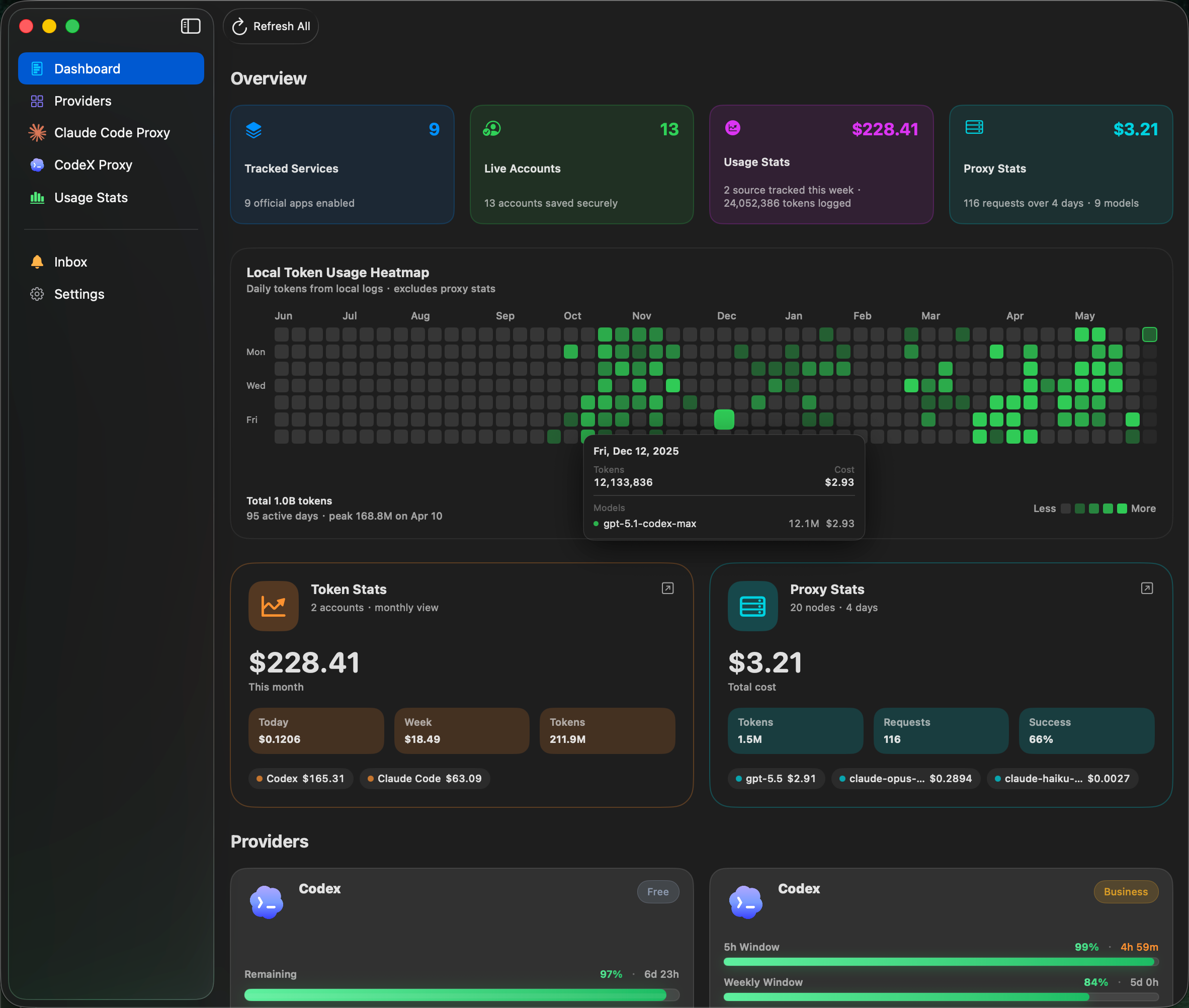This screenshot has height=1008, width=1189.
Task: Click the Usage Stats magenta chart icon
Action: [732, 128]
